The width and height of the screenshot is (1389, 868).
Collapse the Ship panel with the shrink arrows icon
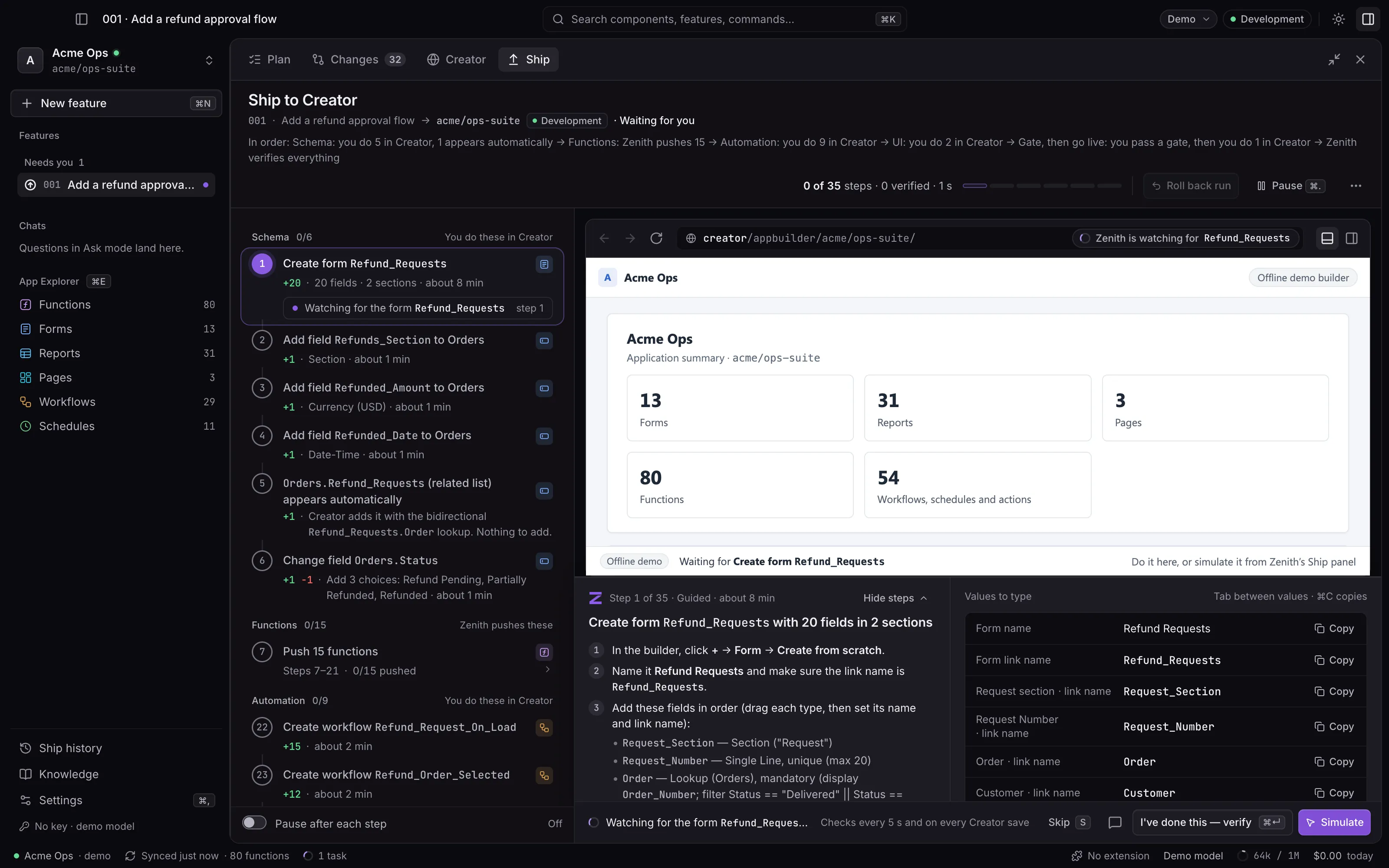1334,60
